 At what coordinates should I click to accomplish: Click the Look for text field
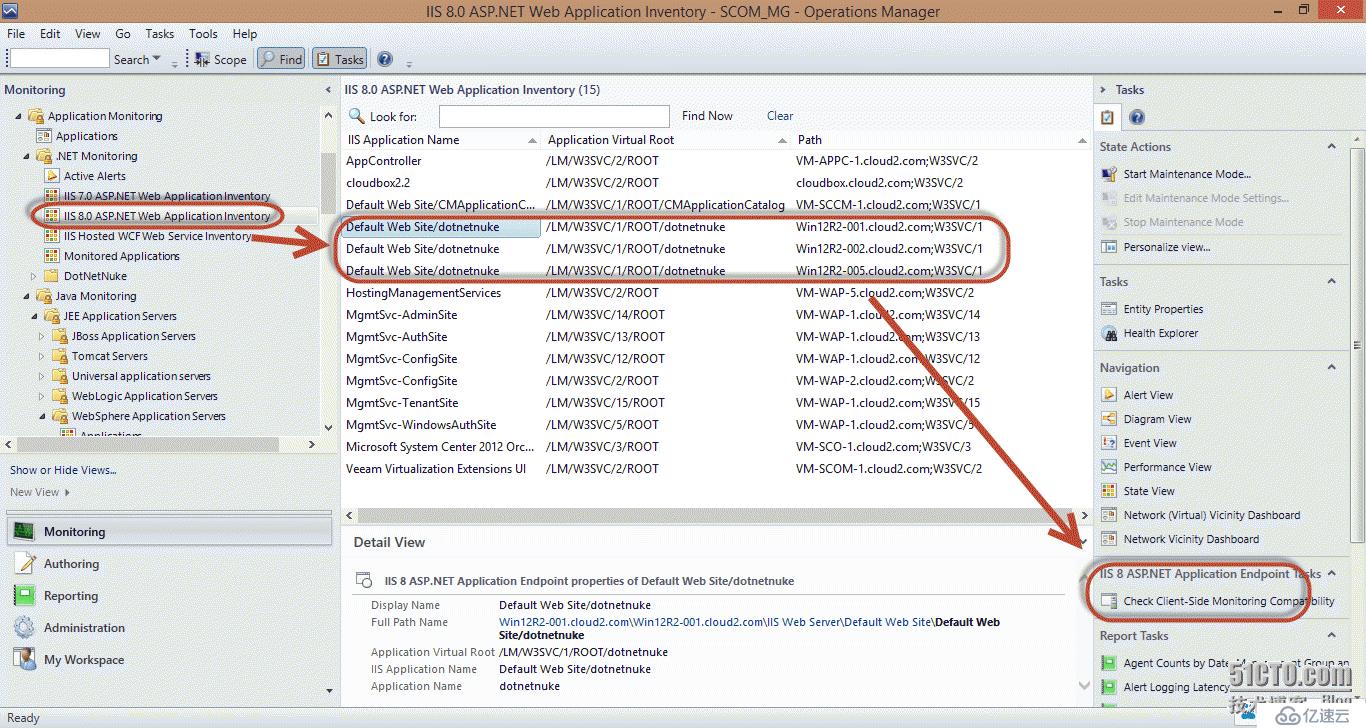pyautogui.click(x=554, y=116)
